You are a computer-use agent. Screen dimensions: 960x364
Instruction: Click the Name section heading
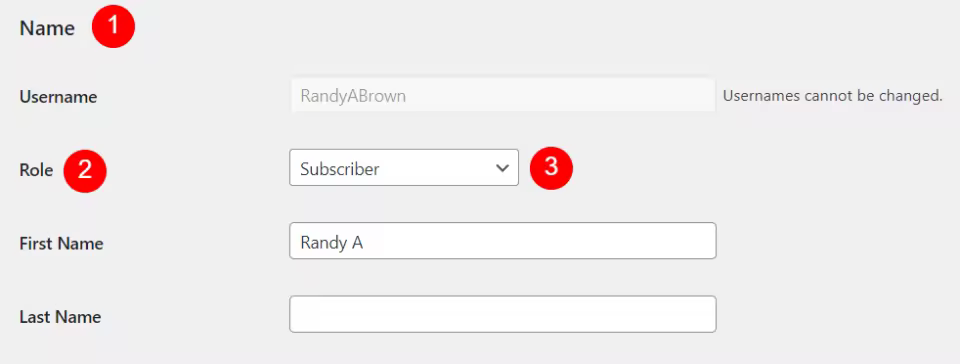47,28
